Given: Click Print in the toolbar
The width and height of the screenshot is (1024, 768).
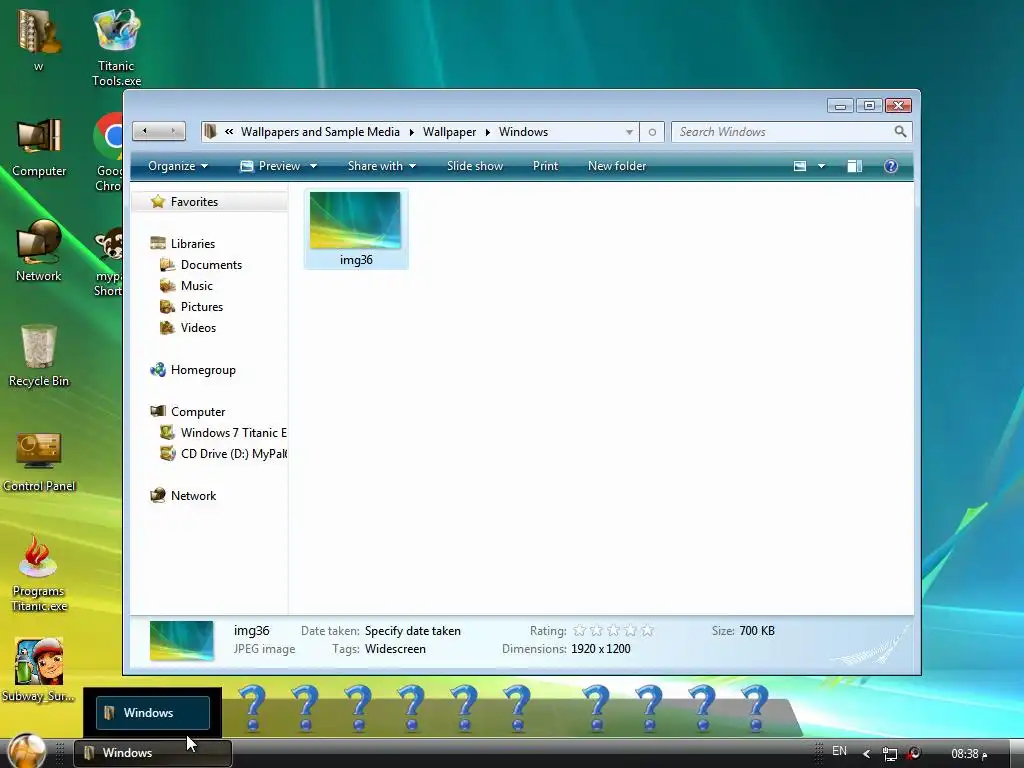Looking at the screenshot, I should (x=545, y=166).
